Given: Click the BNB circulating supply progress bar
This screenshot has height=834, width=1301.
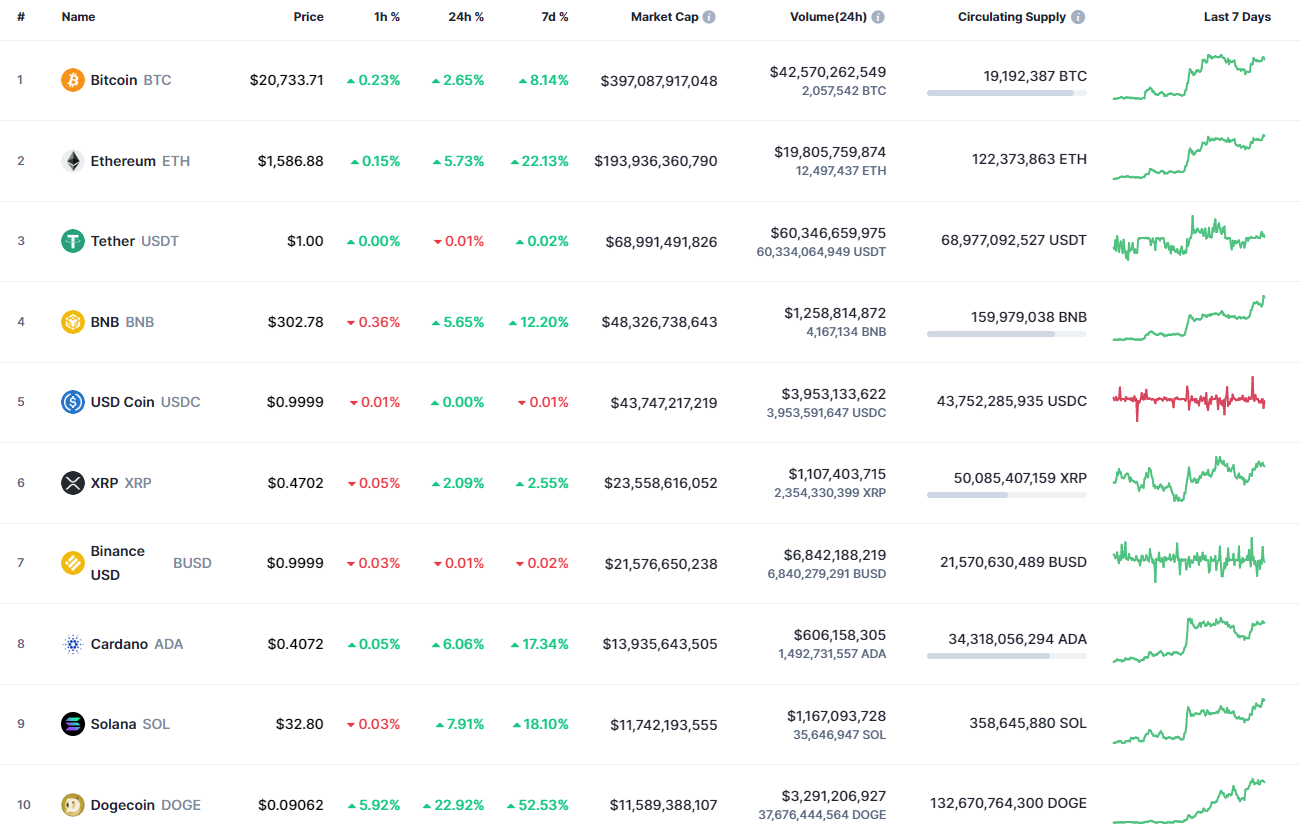Looking at the screenshot, I should pos(1006,334).
